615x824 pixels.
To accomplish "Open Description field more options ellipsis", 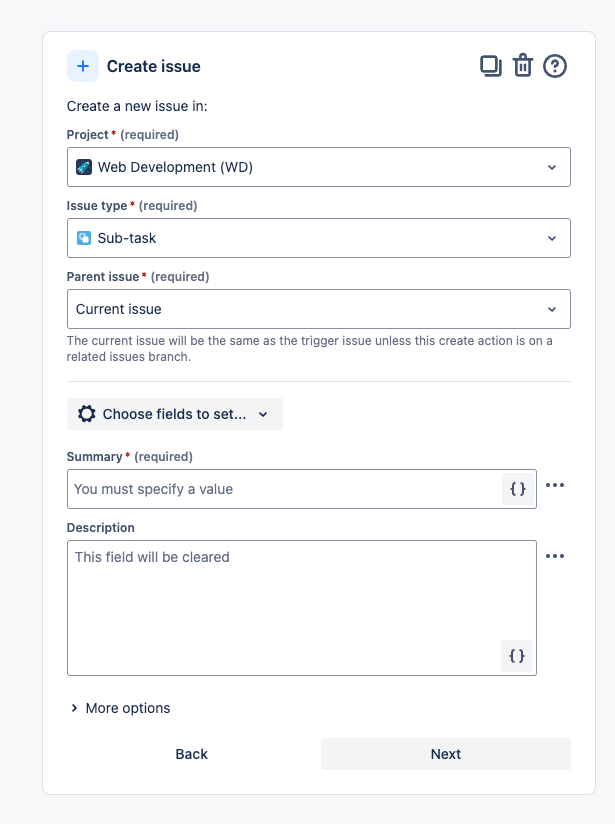I will 555,556.
